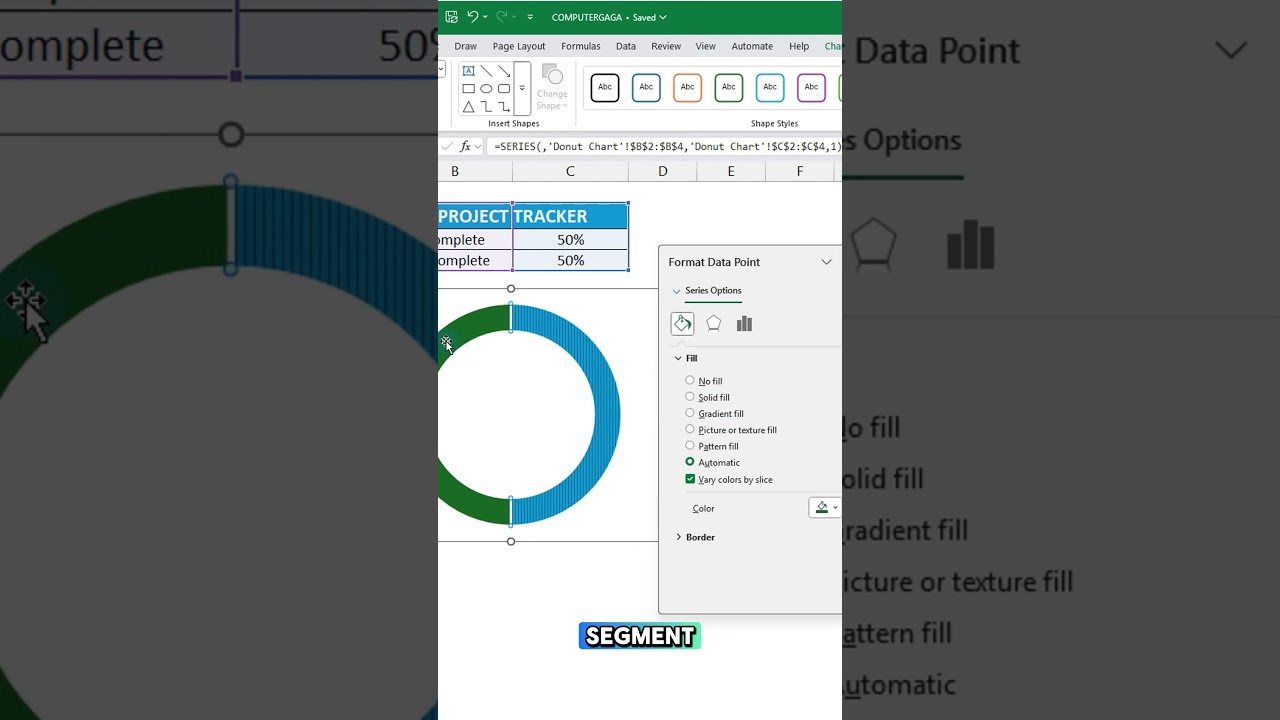This screenshot has height=720, width=1280.
Task: Open the Page Layout ribbon tab
Action: [x=519, y=46]
